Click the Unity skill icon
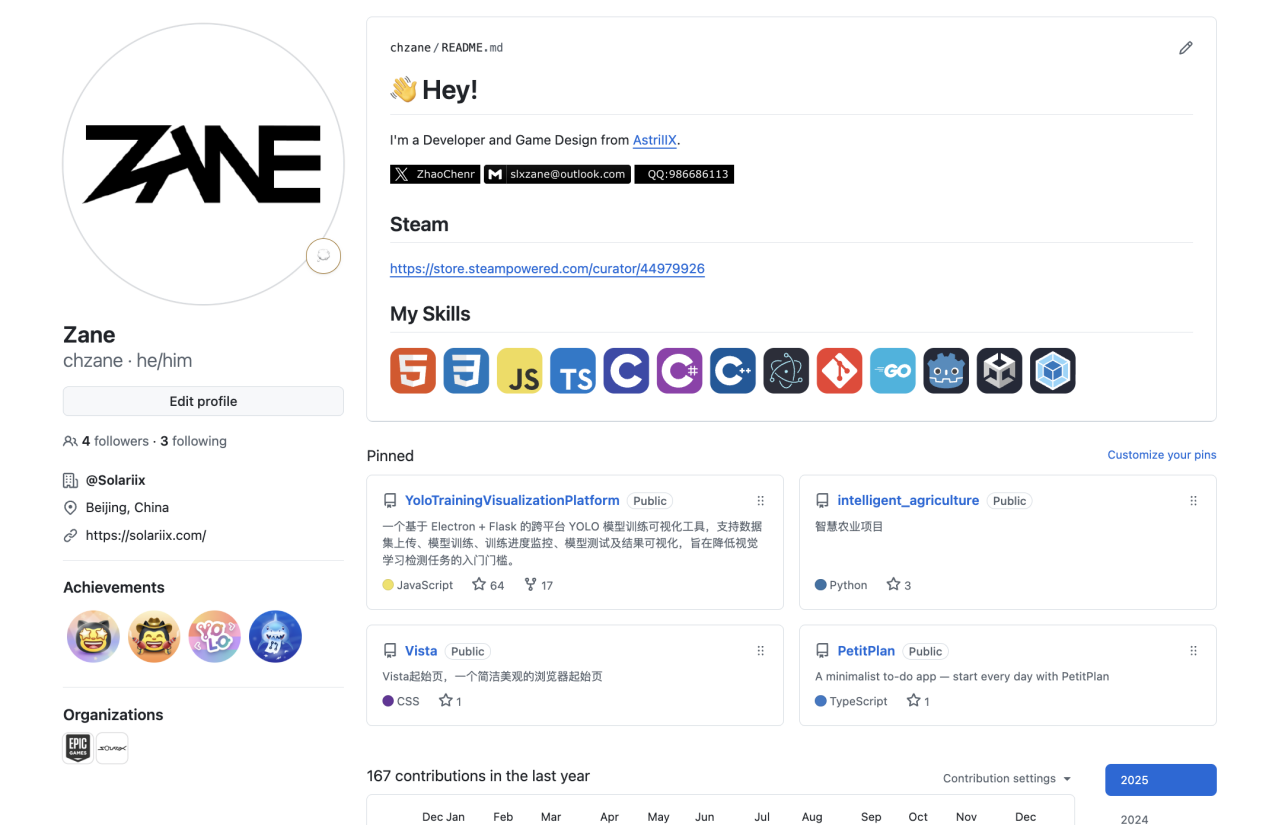The width and height of the screenshot is (1269, 825). point(999,371)
